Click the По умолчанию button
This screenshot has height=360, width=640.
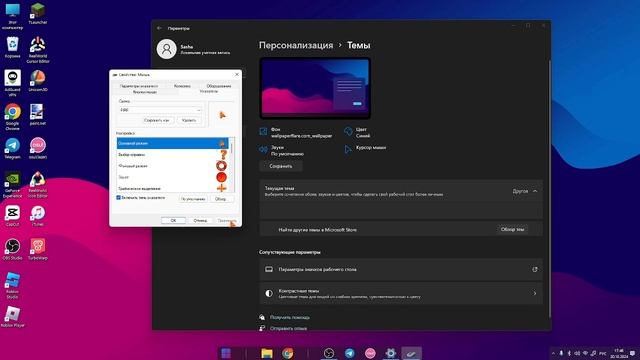coord(193,199)
